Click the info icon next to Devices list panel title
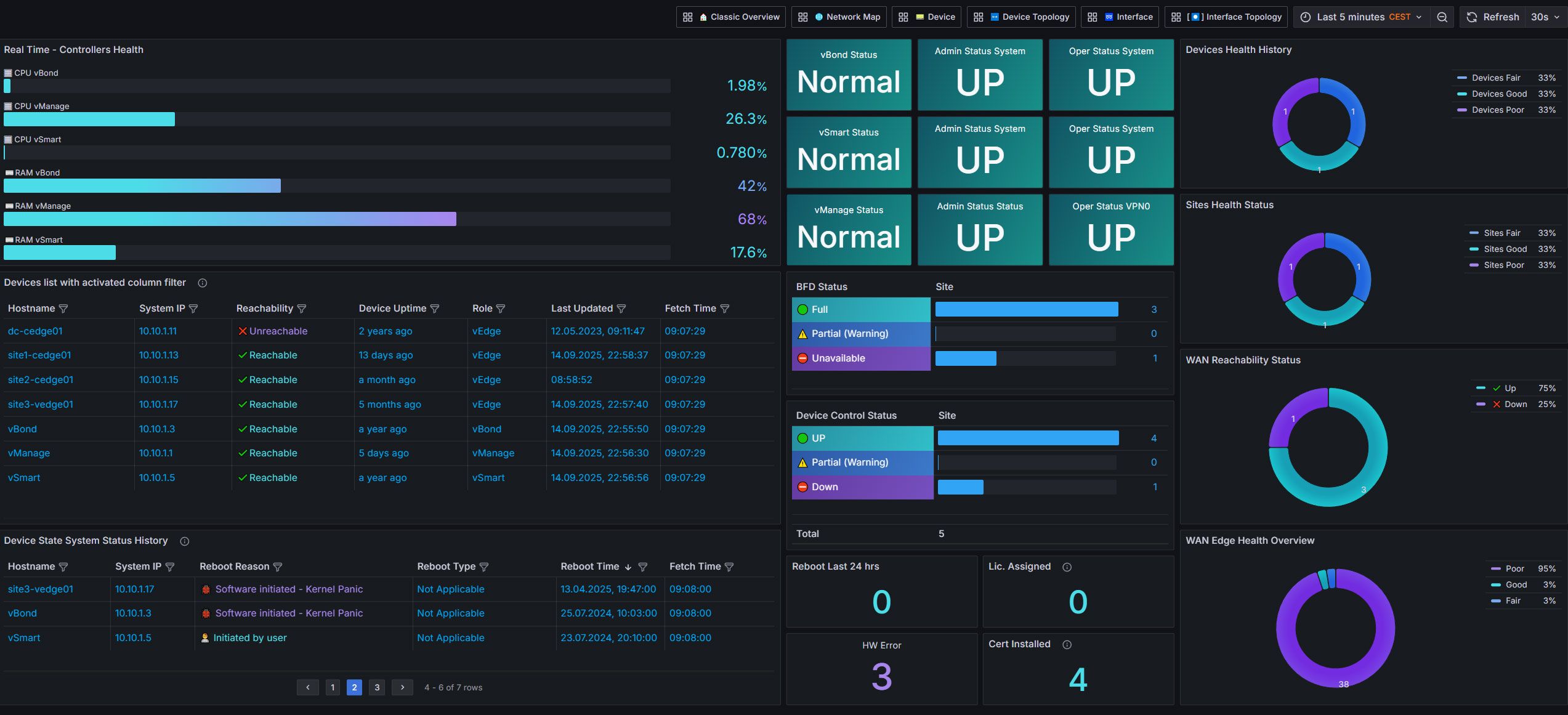The height and width of the screenshot is (715, 1568). [x=201, y=283]
